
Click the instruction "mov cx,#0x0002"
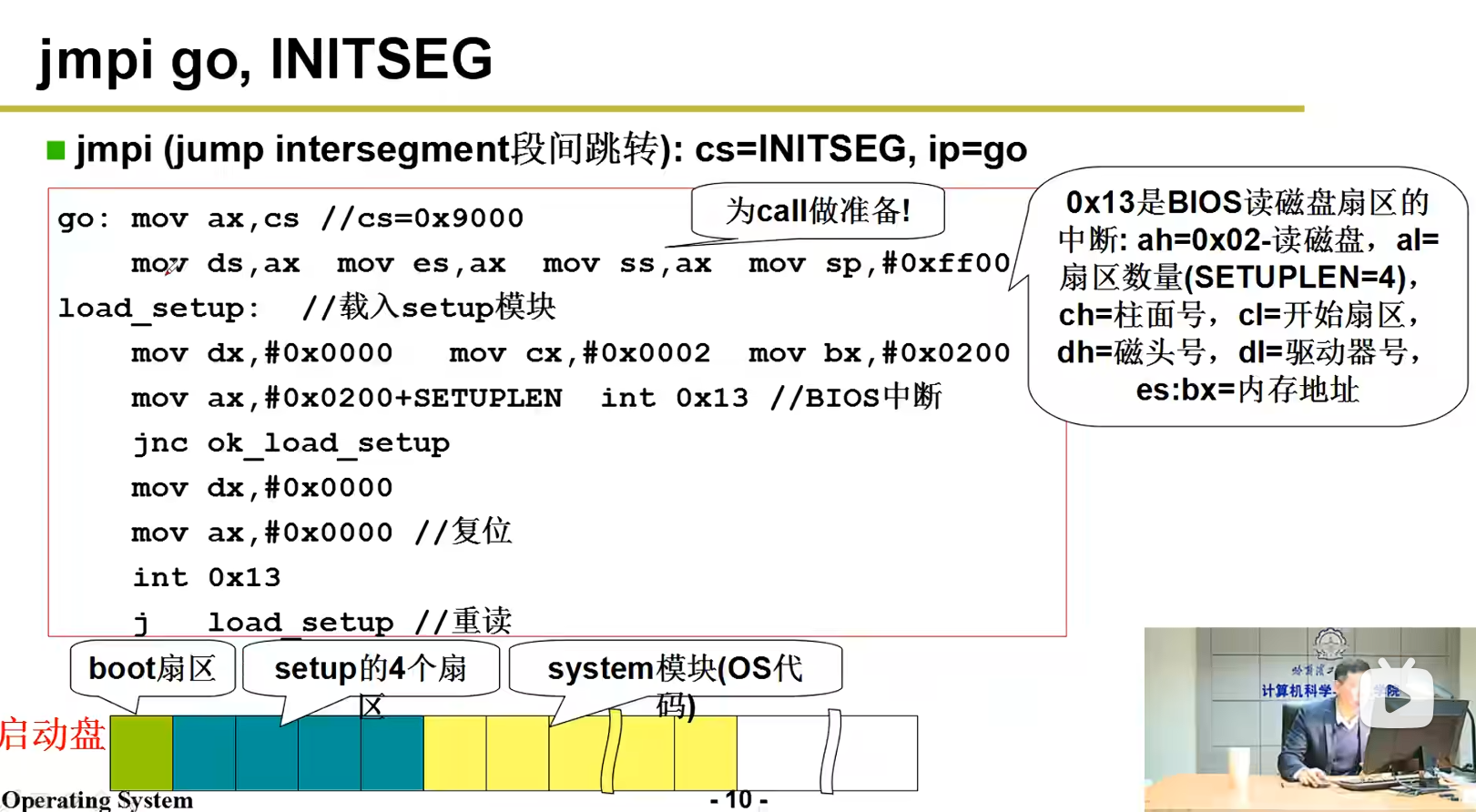click(579, 352)
